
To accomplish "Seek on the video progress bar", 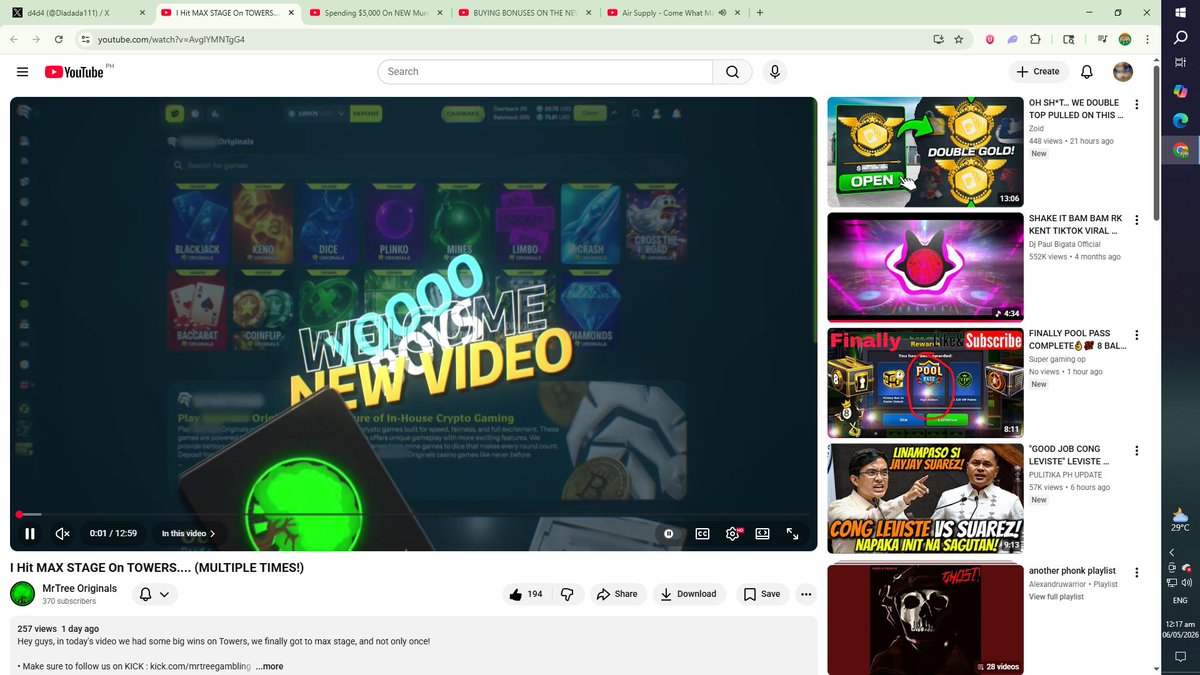I will click(414, 515).
